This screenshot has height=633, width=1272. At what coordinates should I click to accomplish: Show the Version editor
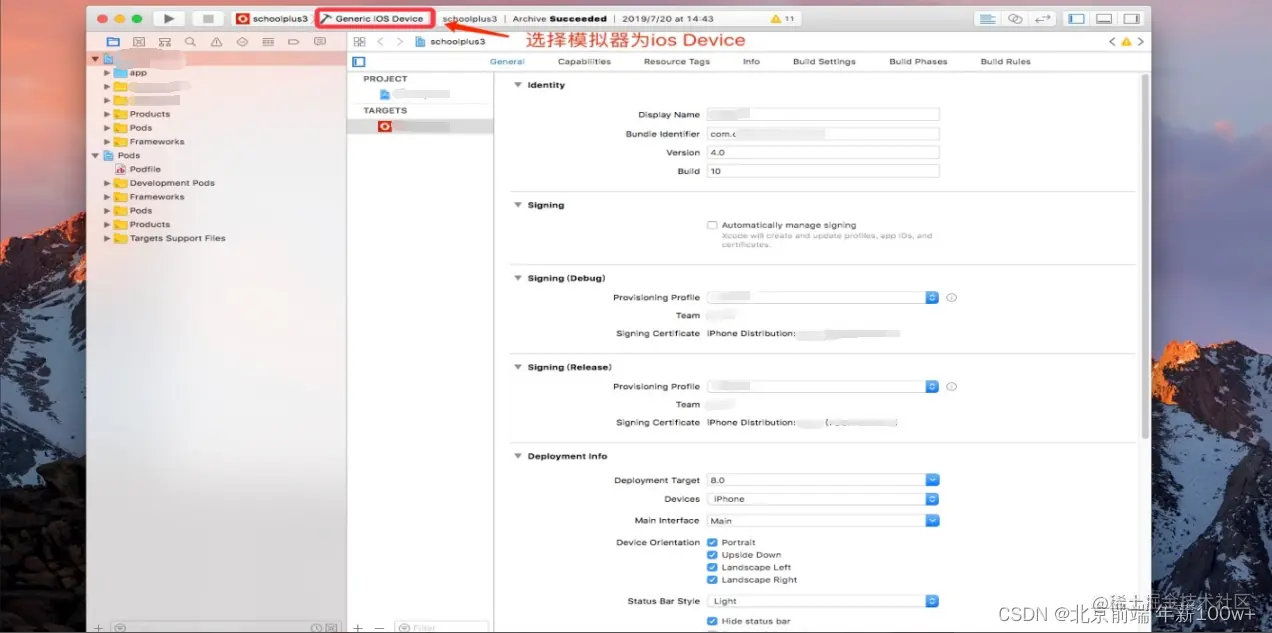(1042, 19)
